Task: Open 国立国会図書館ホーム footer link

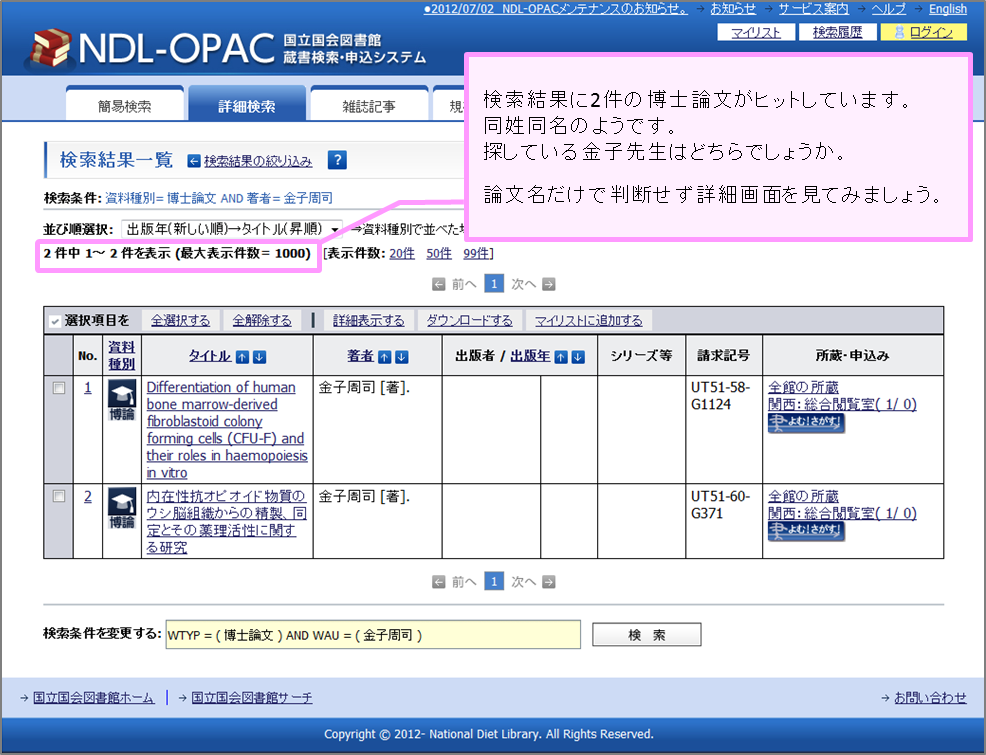Action: click(x=93, y=697)
